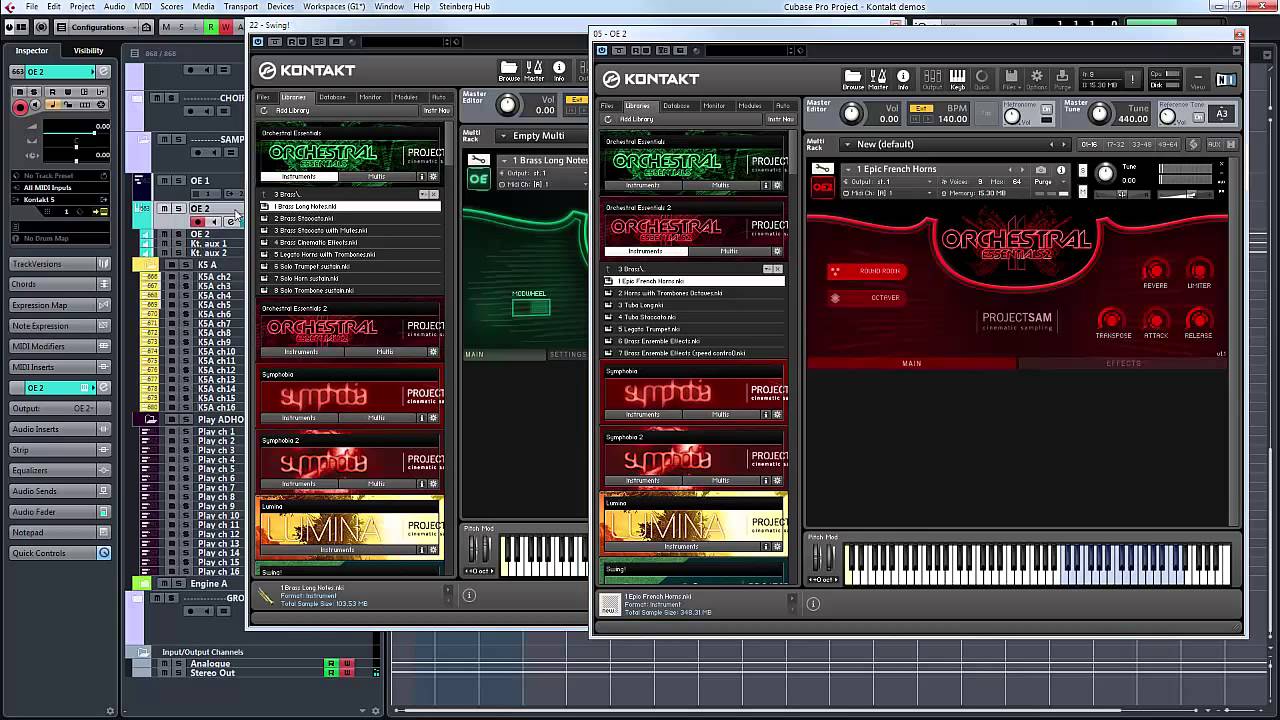Toggle global Read automation R button

[211, 27]
